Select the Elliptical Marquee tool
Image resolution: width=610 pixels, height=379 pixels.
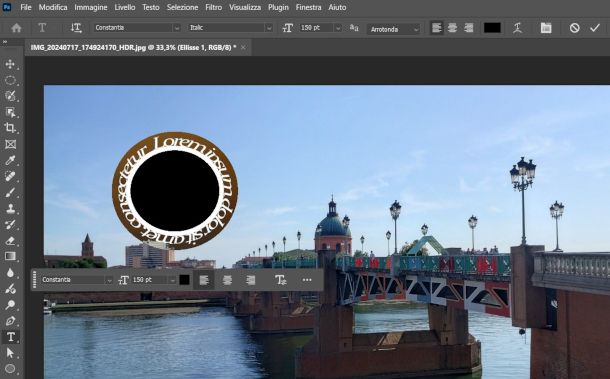[10, 80]
